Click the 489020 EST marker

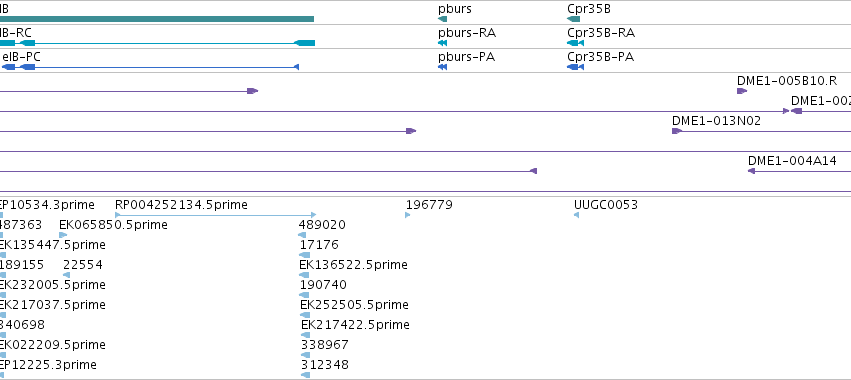(x=302, y=235)
